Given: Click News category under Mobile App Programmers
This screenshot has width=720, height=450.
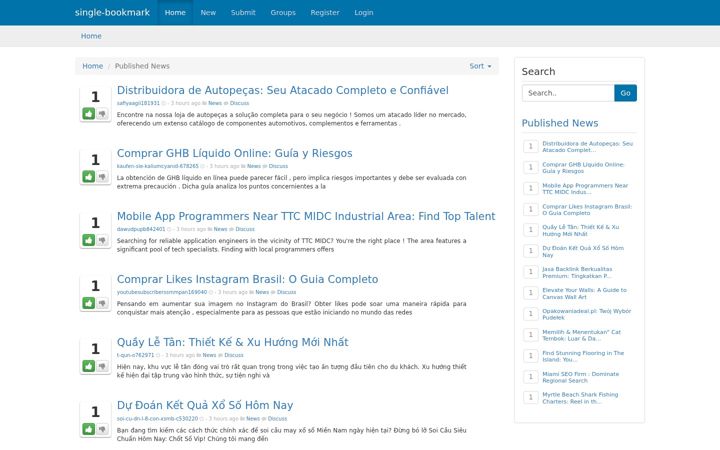Looking at the screenshot, I should point(220,229).
